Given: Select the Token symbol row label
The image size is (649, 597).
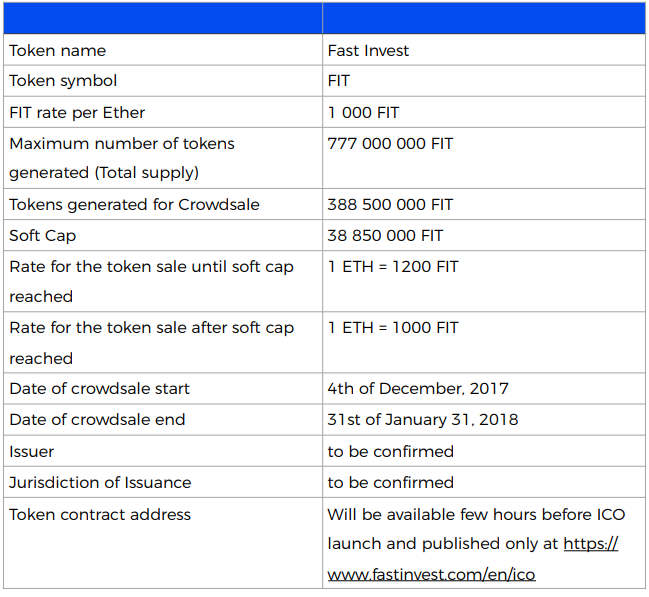Looking at the screenshot, I should [63, 81].
